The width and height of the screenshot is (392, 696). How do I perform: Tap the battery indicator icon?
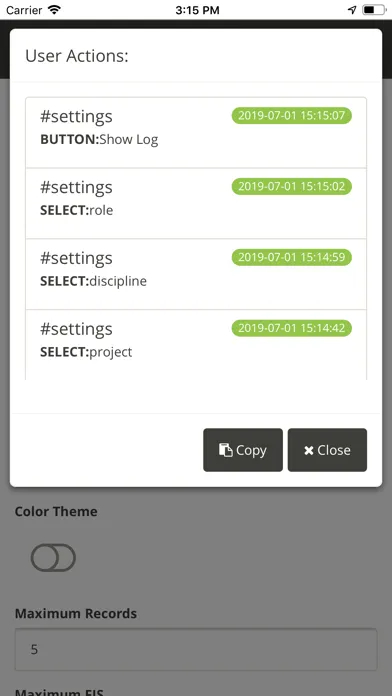[x=374, y=10]
